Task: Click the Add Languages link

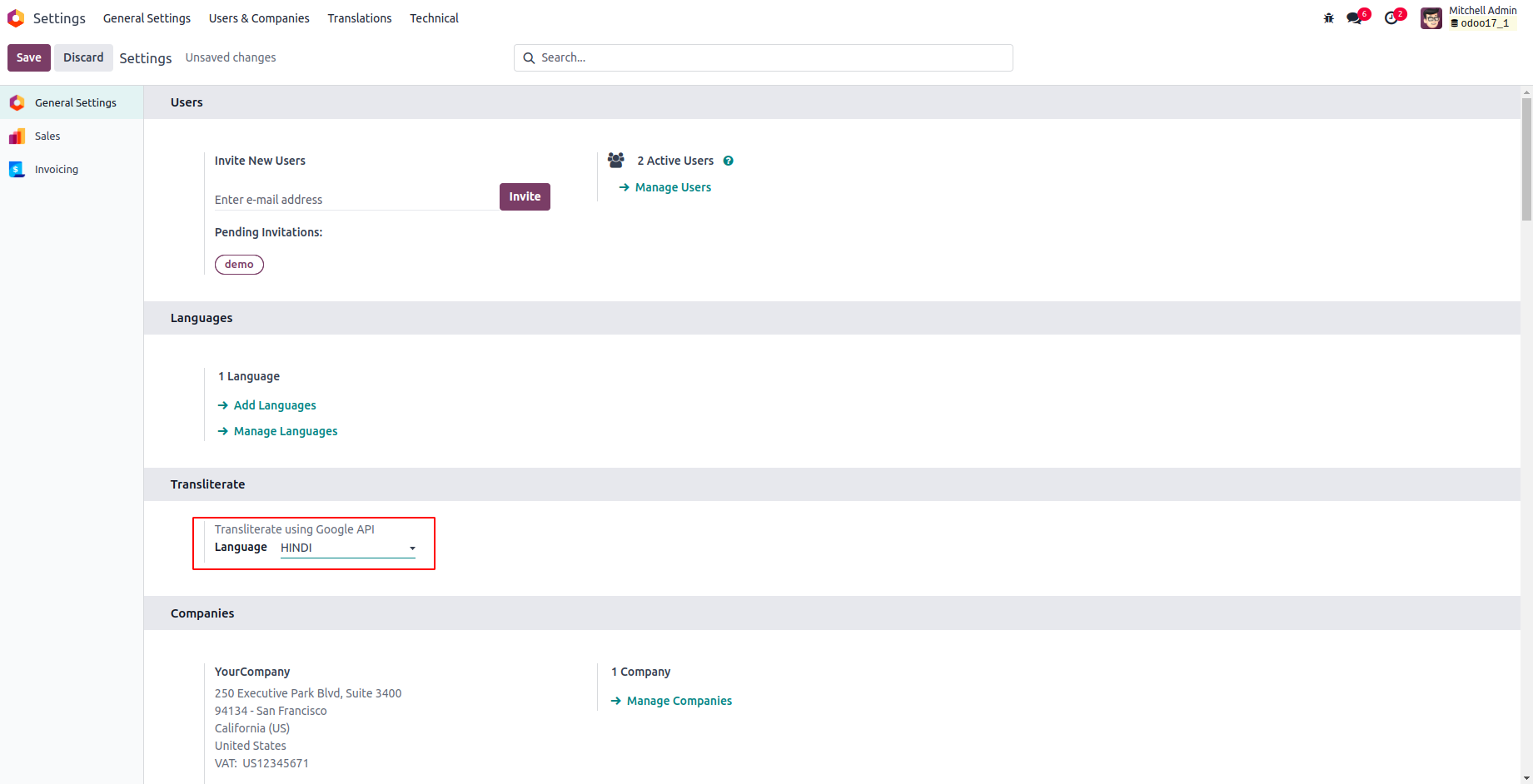Action: pos(275,406)
